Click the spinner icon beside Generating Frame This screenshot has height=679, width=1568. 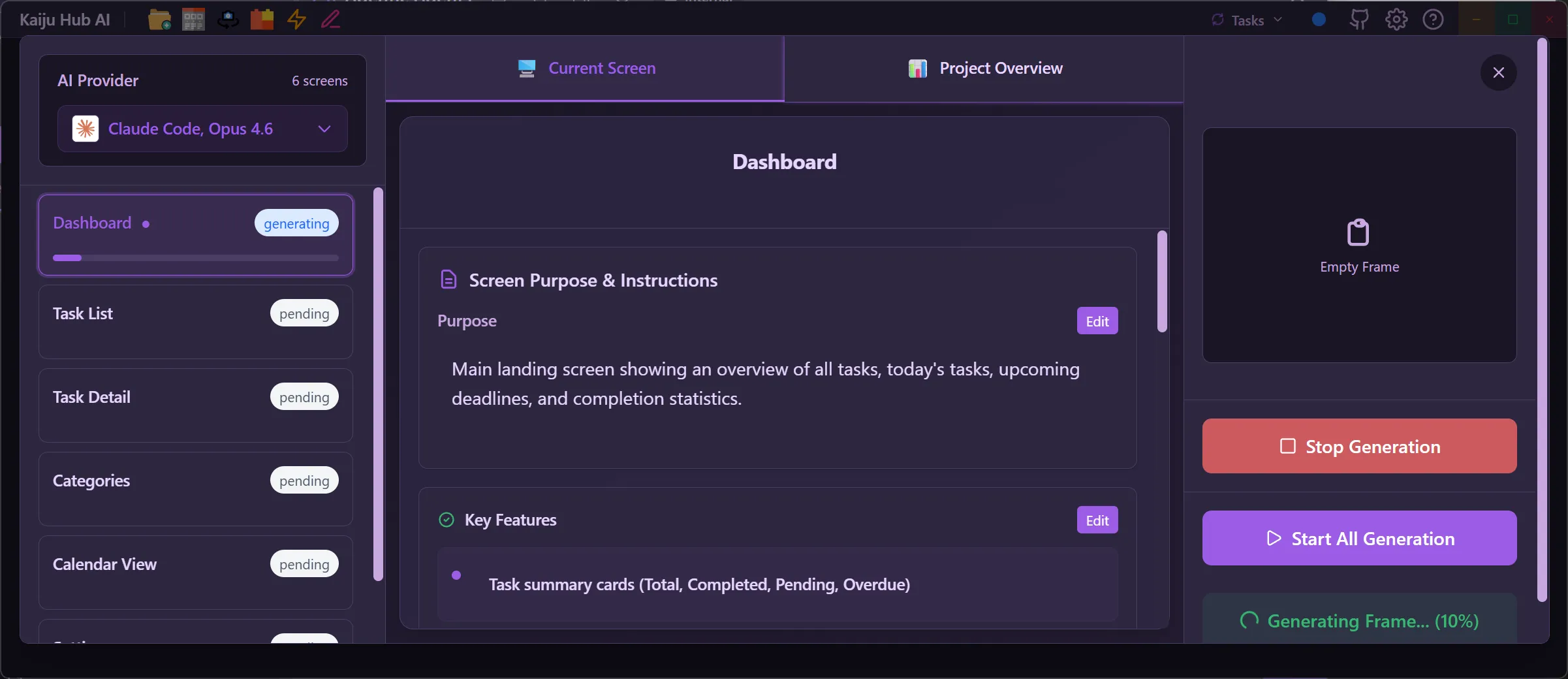pyautogui.click(x=1249, y=620)
